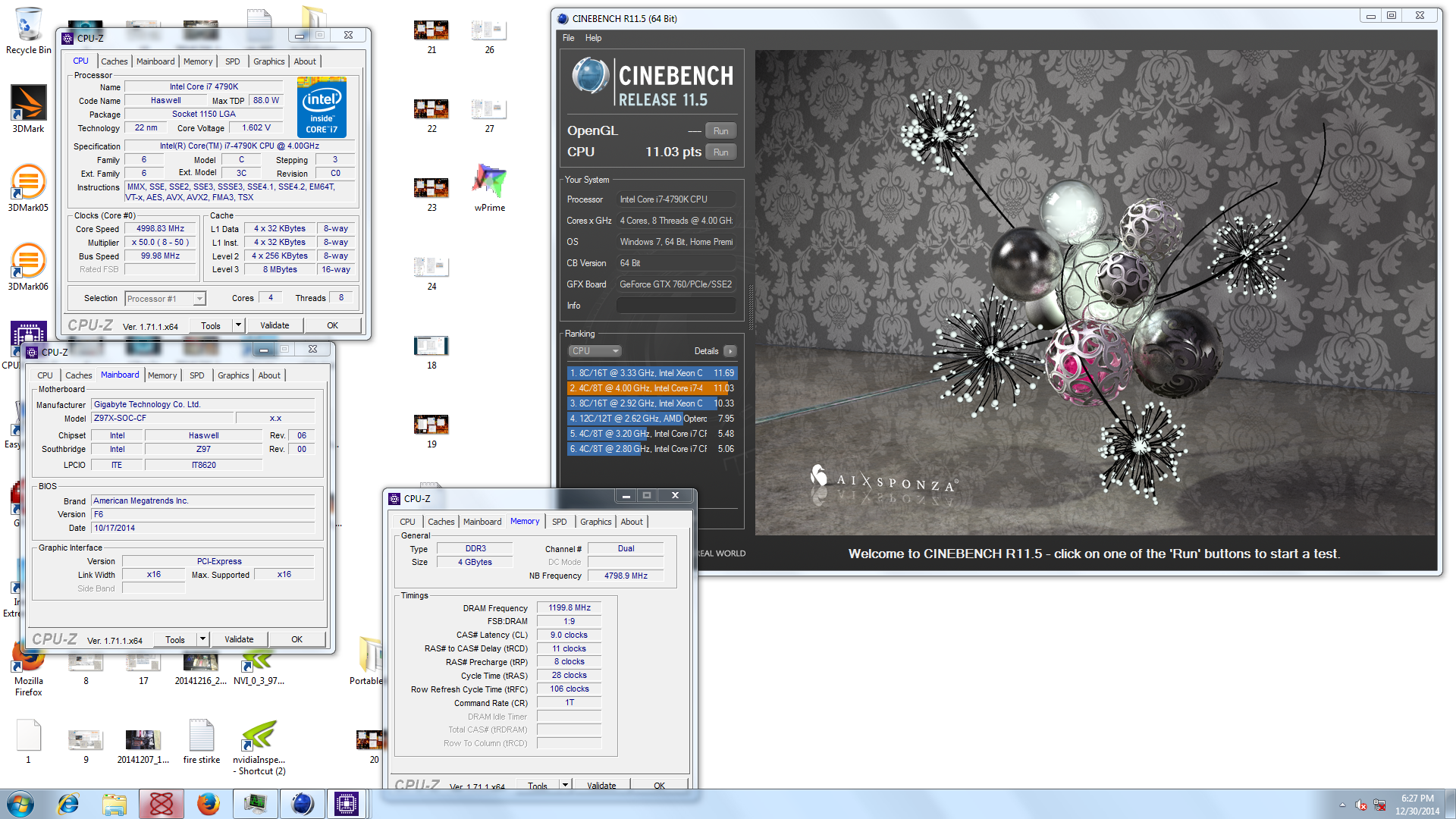
Task: Switch to Caches tab in top CPU-Z
Action: (115, 61)
